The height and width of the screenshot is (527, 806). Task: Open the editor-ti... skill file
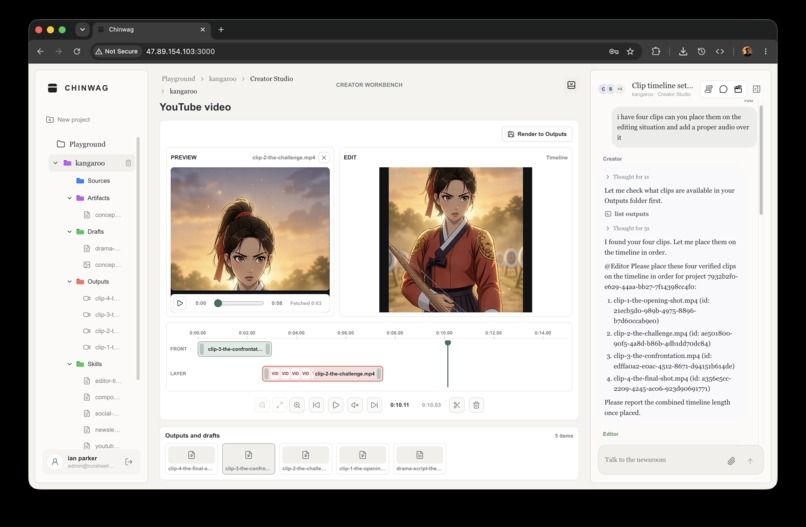tap(102, 381)
